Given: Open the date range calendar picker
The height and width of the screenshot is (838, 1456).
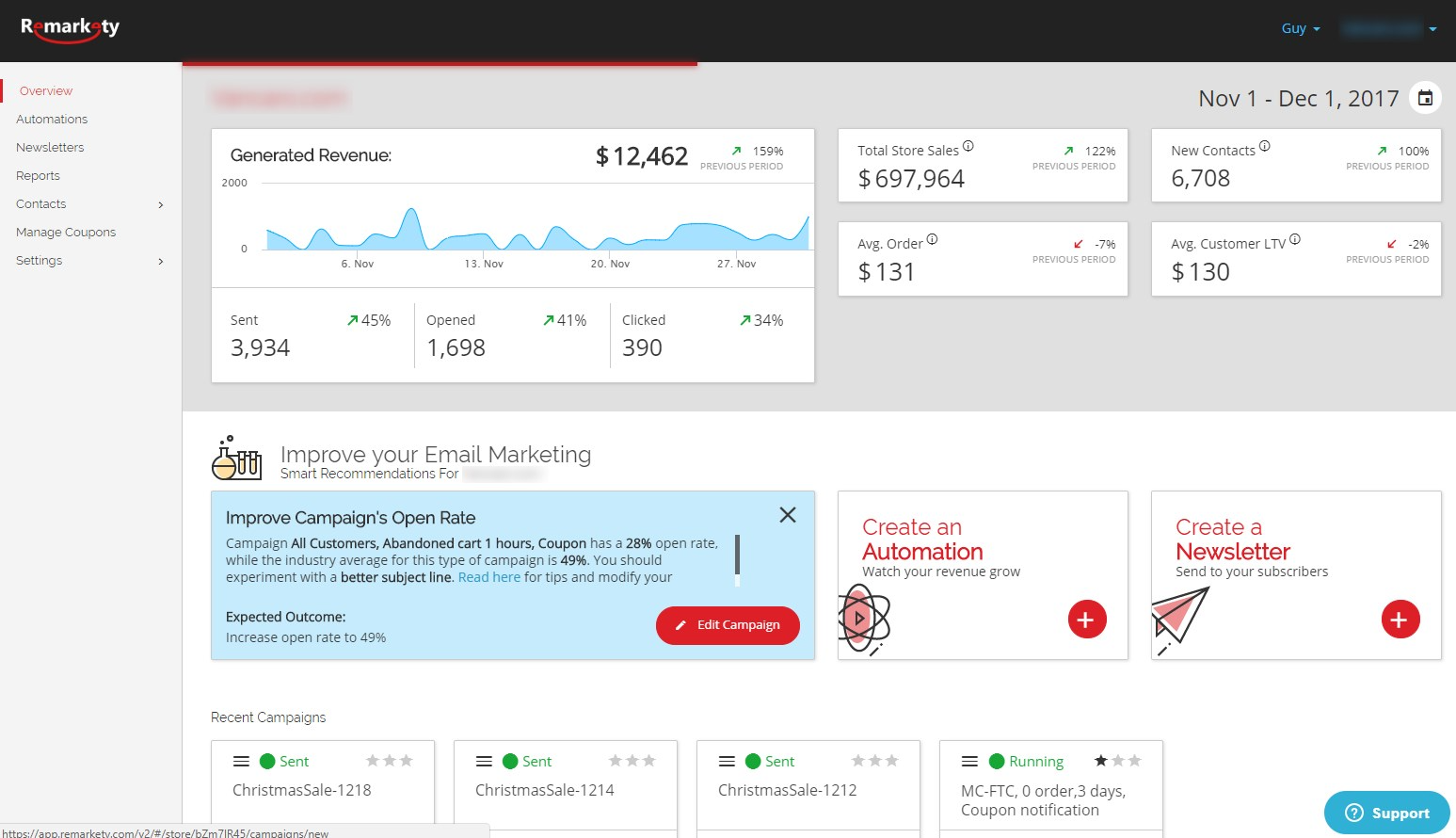Looking at the screenshot, I should (1425, 98).
